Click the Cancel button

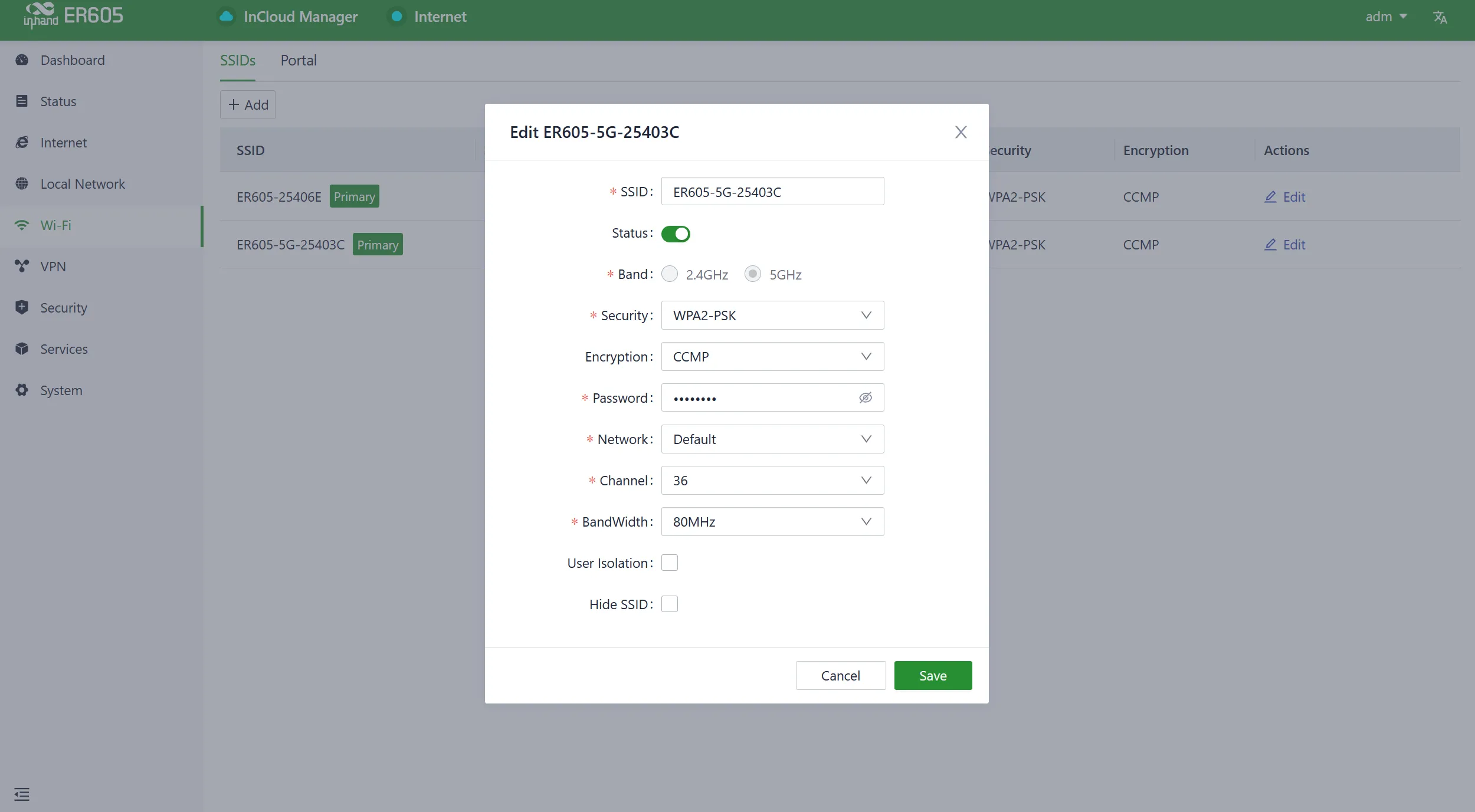point(841,676)
